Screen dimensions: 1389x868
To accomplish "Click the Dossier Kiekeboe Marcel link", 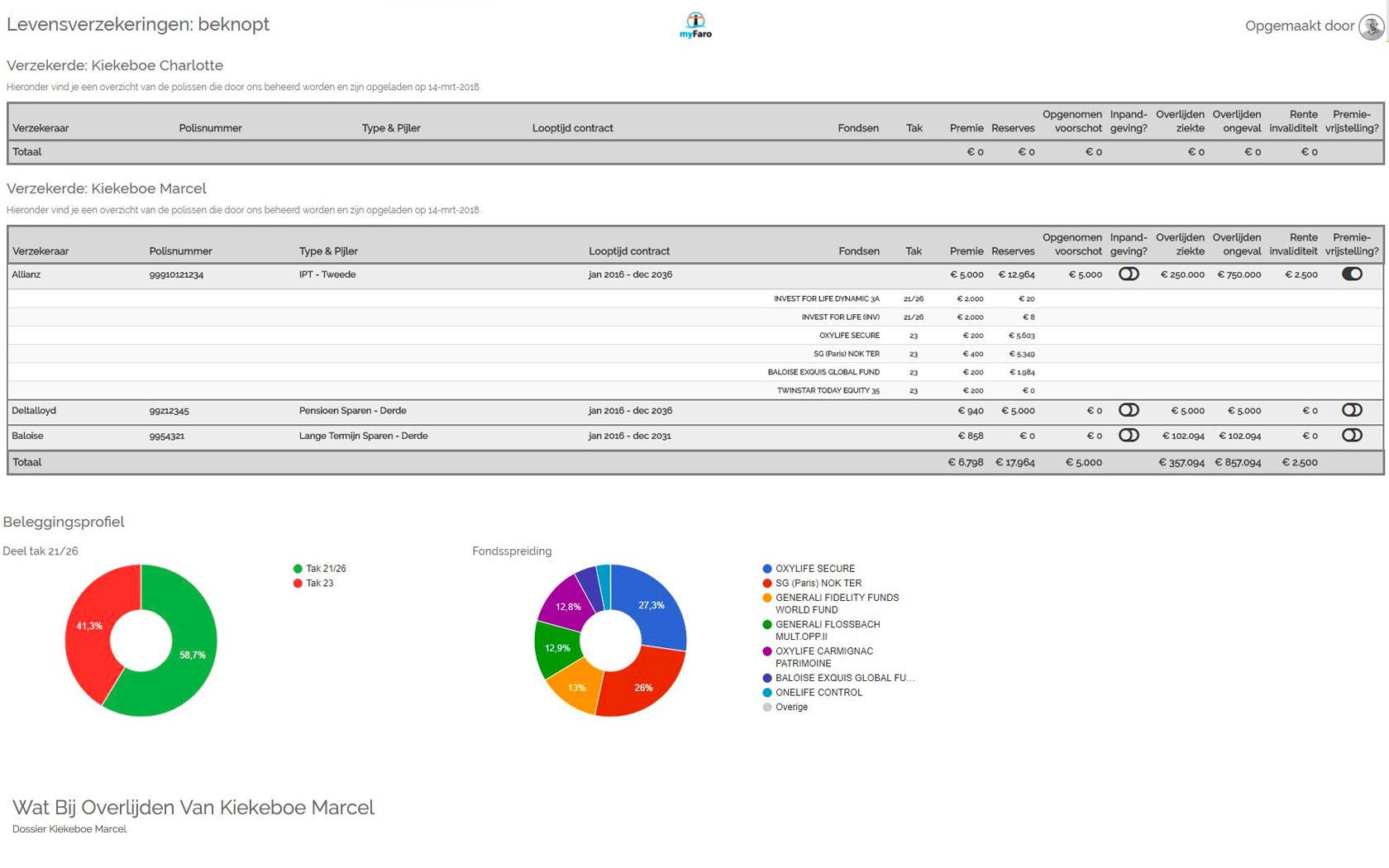I will pos(69,829).
